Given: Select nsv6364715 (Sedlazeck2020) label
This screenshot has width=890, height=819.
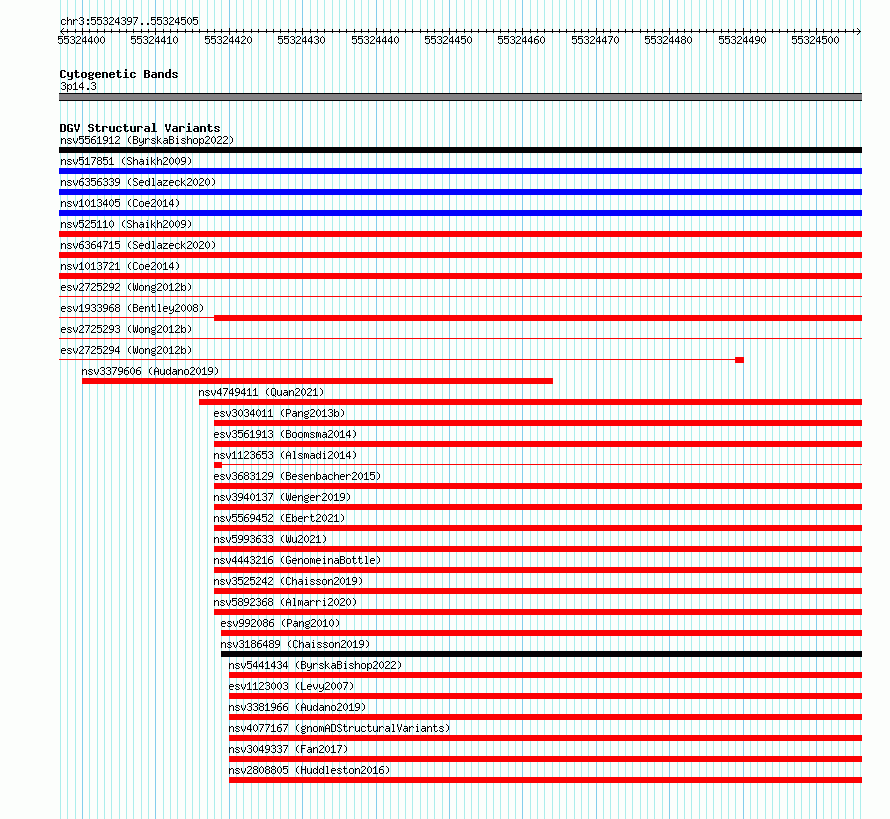Looking at the screenshot, I should pyautogui.click(x=138, y=245).
